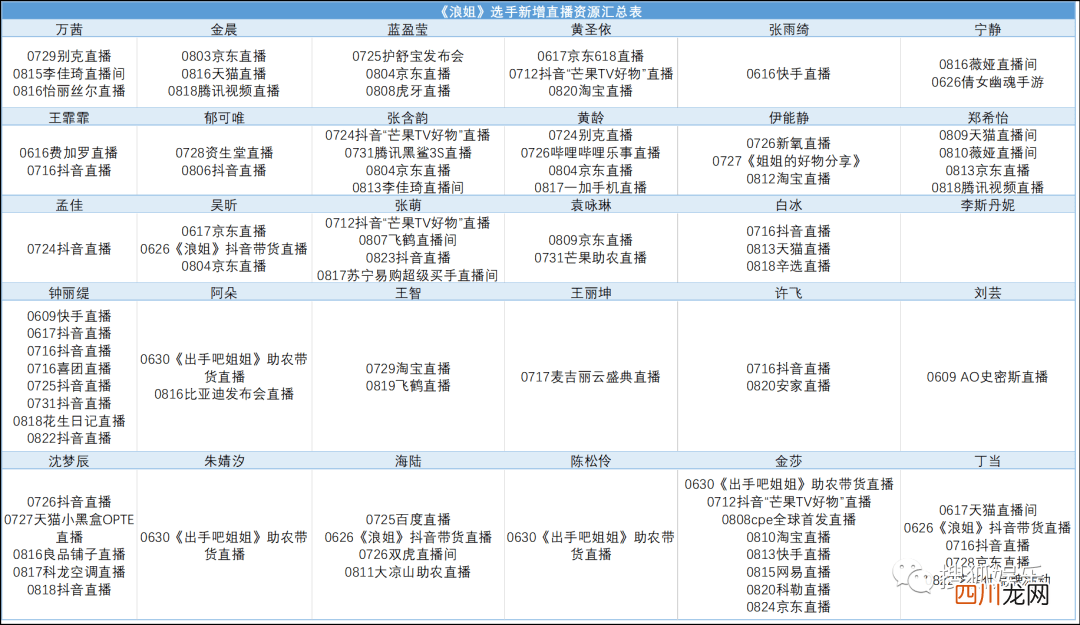Click the entry 0816怡丽丝尔直播

tap(69, 91)
